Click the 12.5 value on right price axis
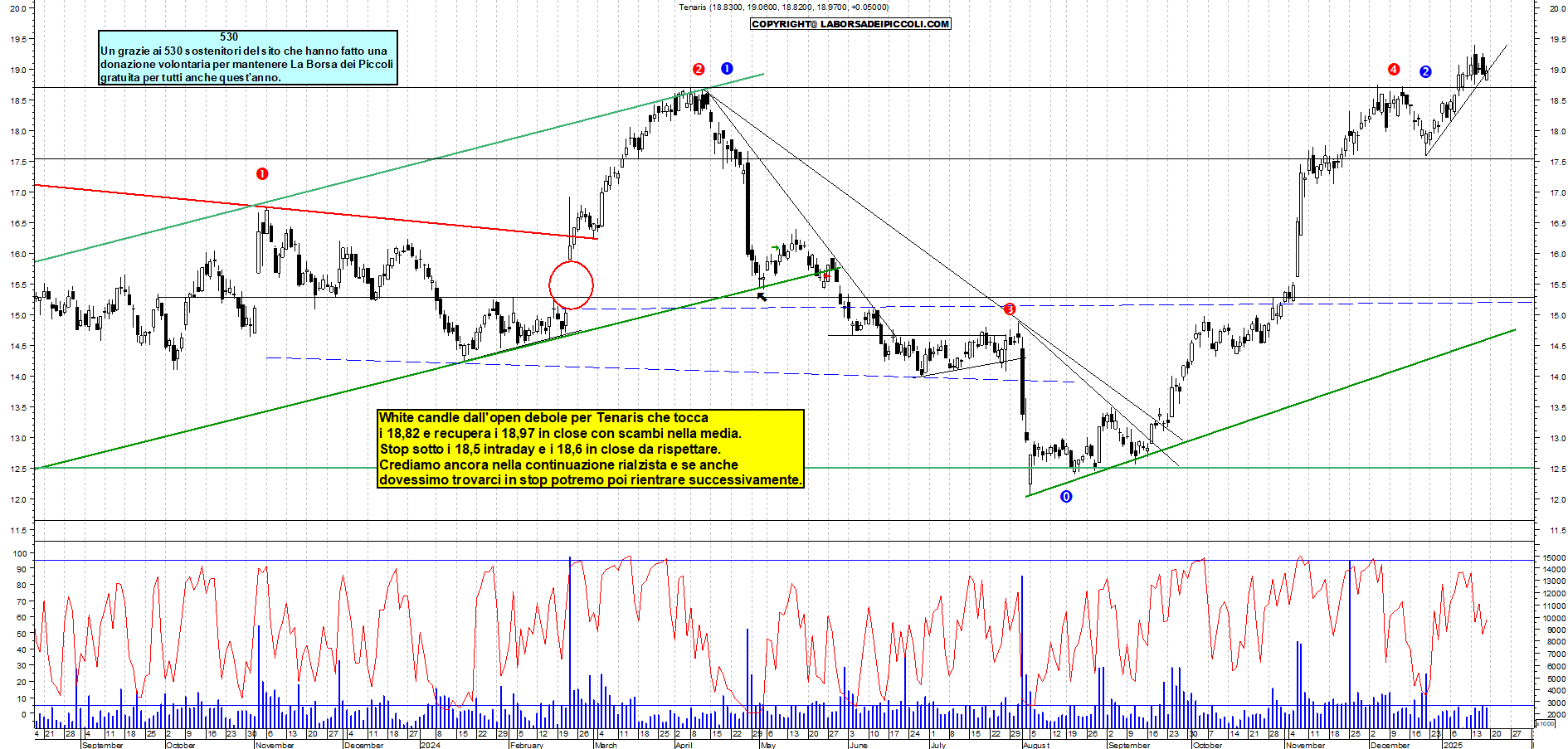This screenshot has height=749, width=1568. (1558, 469)
